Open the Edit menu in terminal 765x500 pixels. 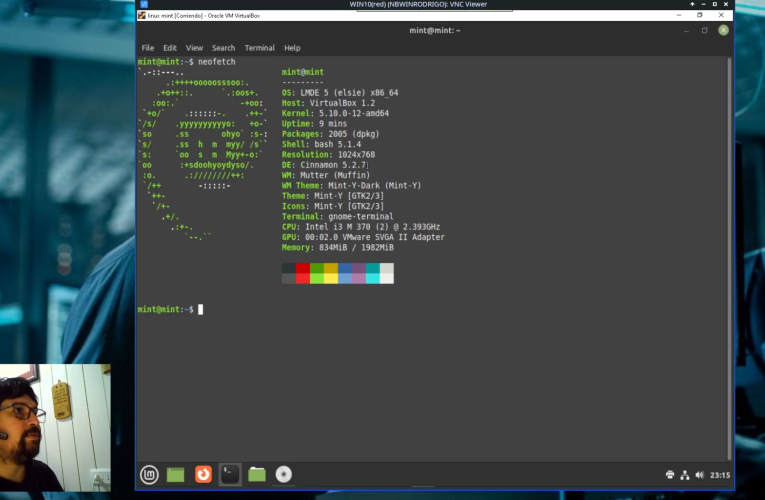tap(170, 48)
